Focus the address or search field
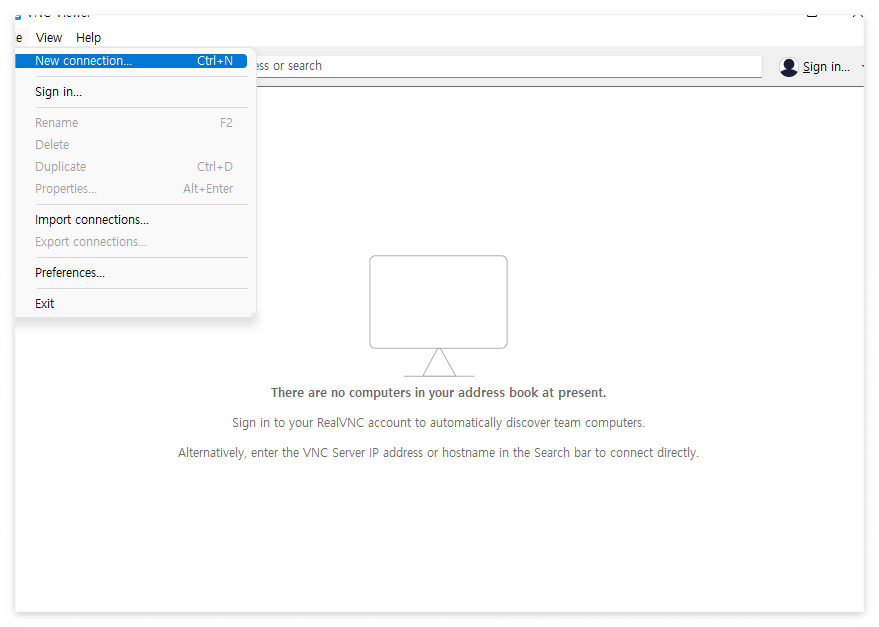This screenshot has height=627, width=879. [x=509, y=66]
